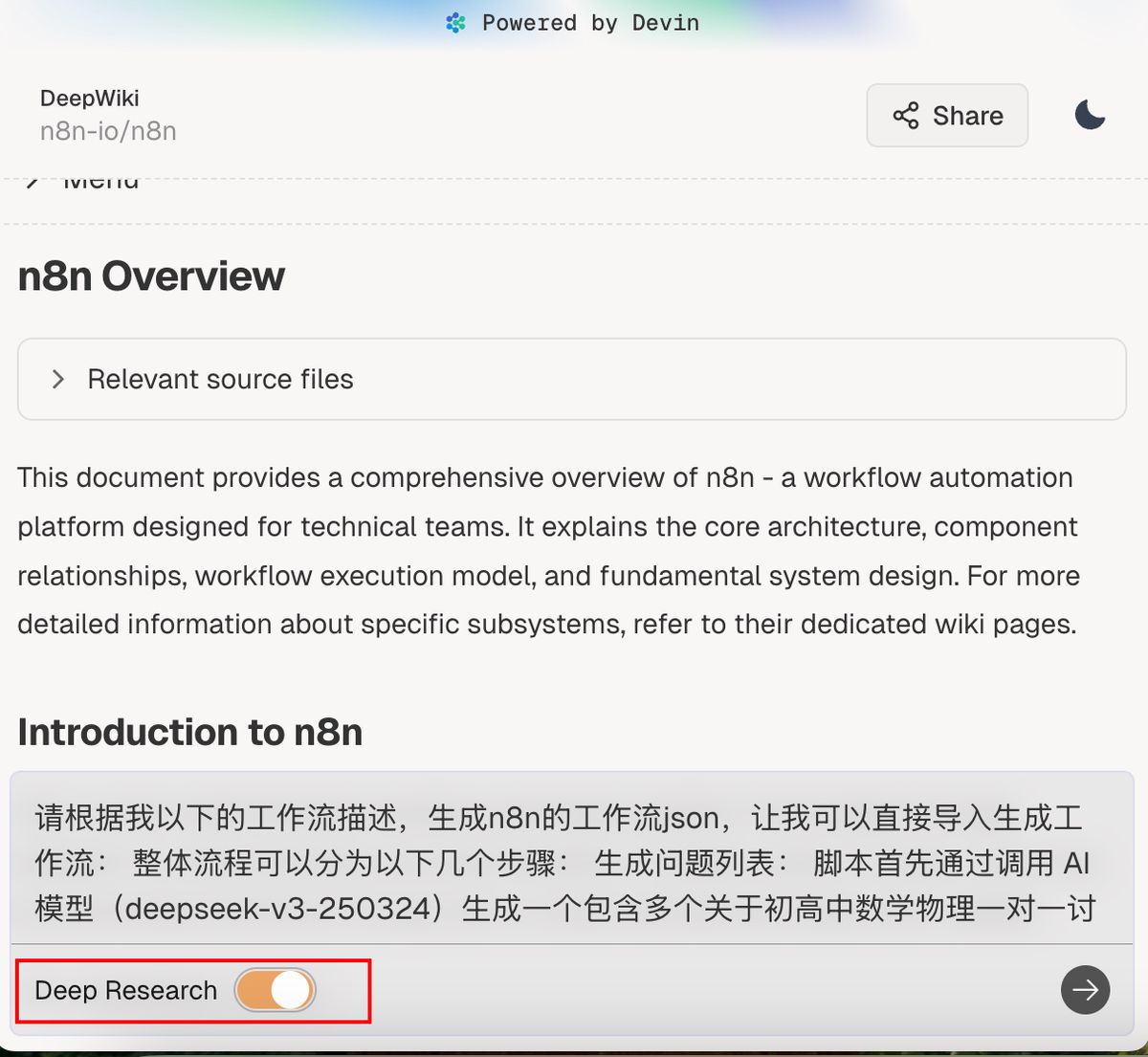Click the Deep Research label
The width and height of the screenshot is (1148, 1057).
click(125, 990)
